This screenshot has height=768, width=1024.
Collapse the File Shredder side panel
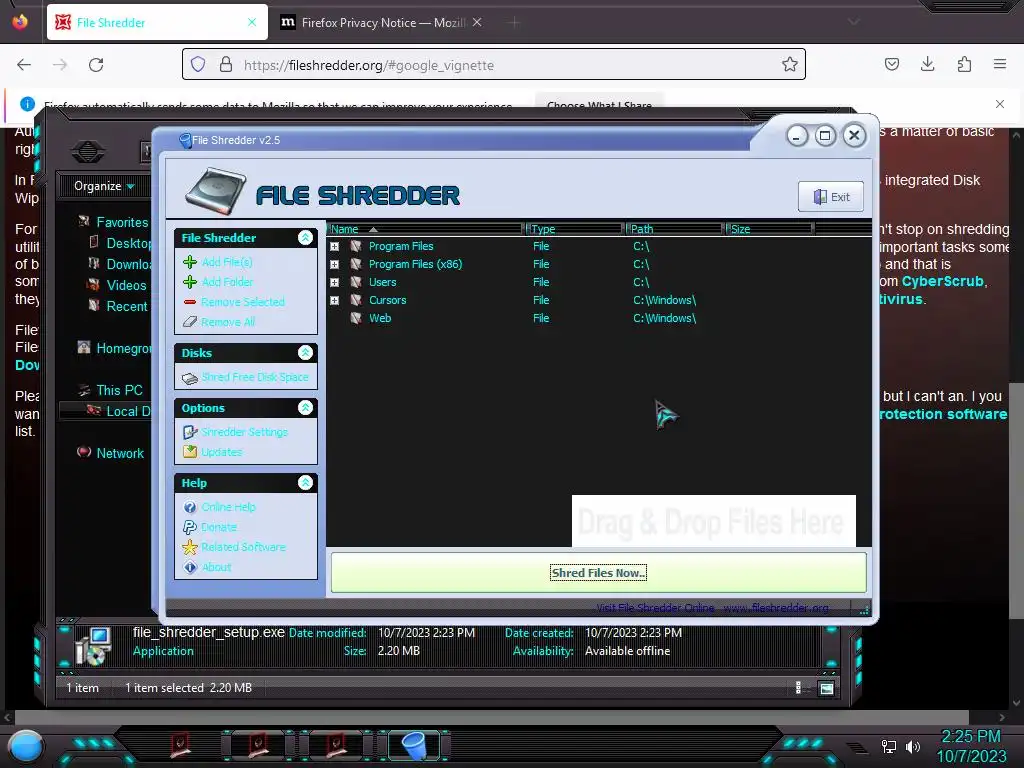[305, 238]
